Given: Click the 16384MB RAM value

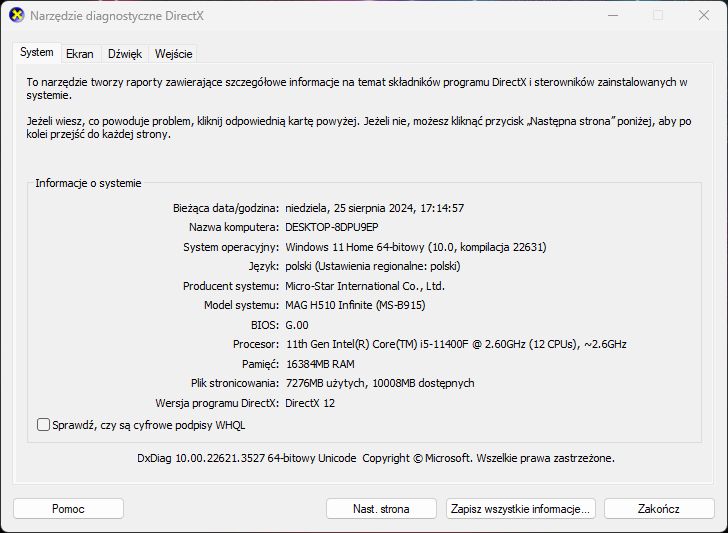Looking at the screenshot, I should point(320,364).
